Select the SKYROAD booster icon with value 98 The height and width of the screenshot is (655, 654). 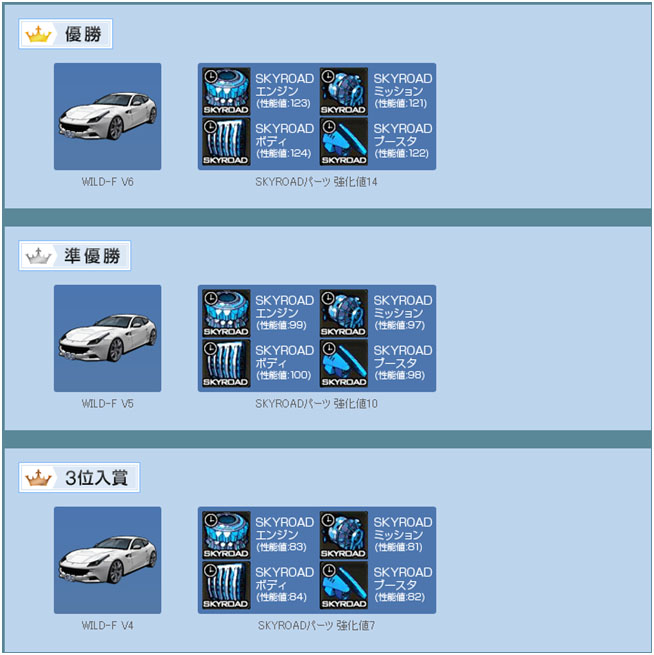tap(344, 363)
